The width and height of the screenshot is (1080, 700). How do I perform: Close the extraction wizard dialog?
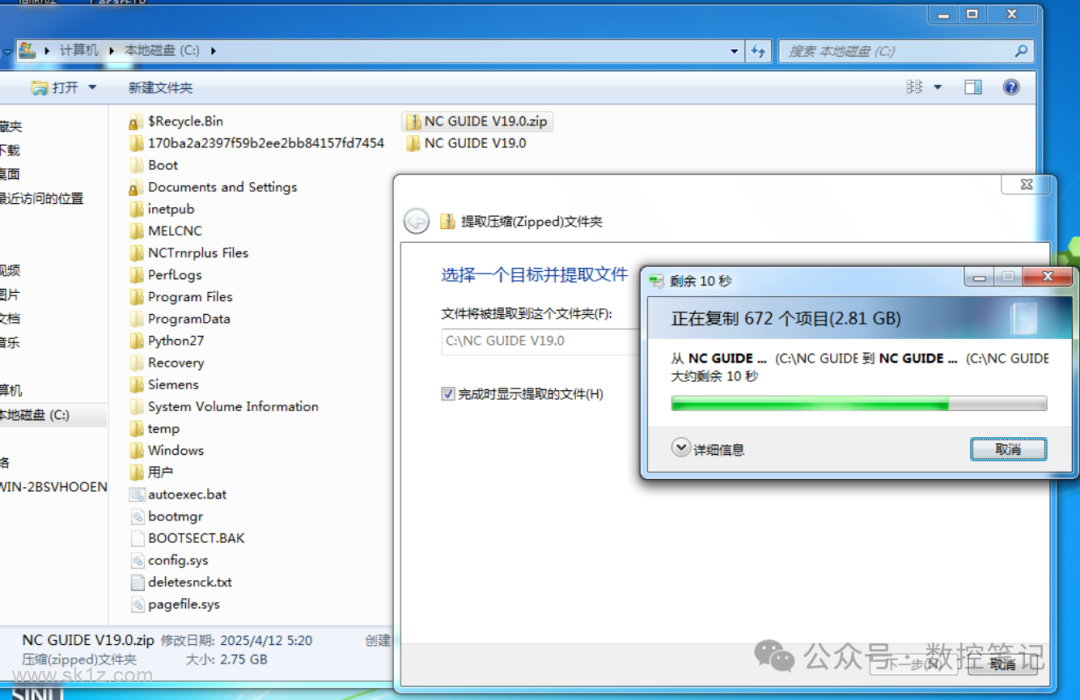[x=1026, y=185]
